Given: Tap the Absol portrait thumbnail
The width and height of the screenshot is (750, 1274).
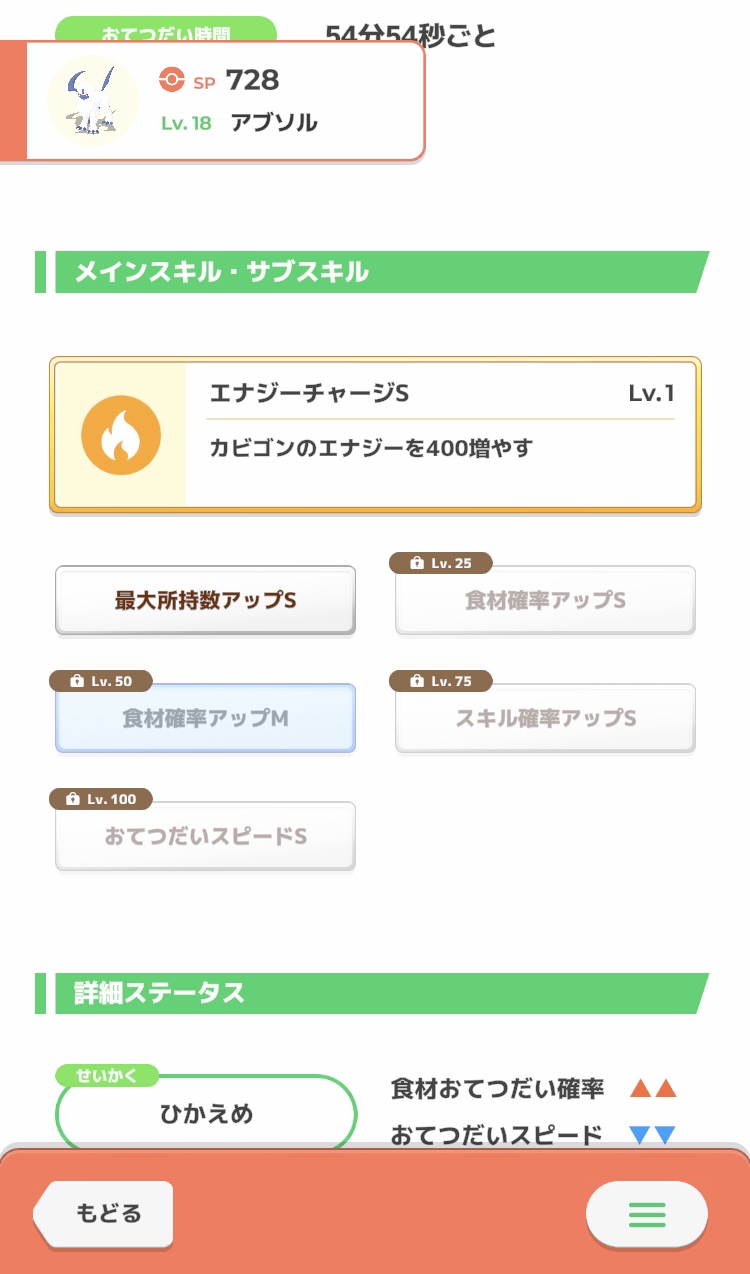Looking at the screenshot, I should tap(93, 101).
